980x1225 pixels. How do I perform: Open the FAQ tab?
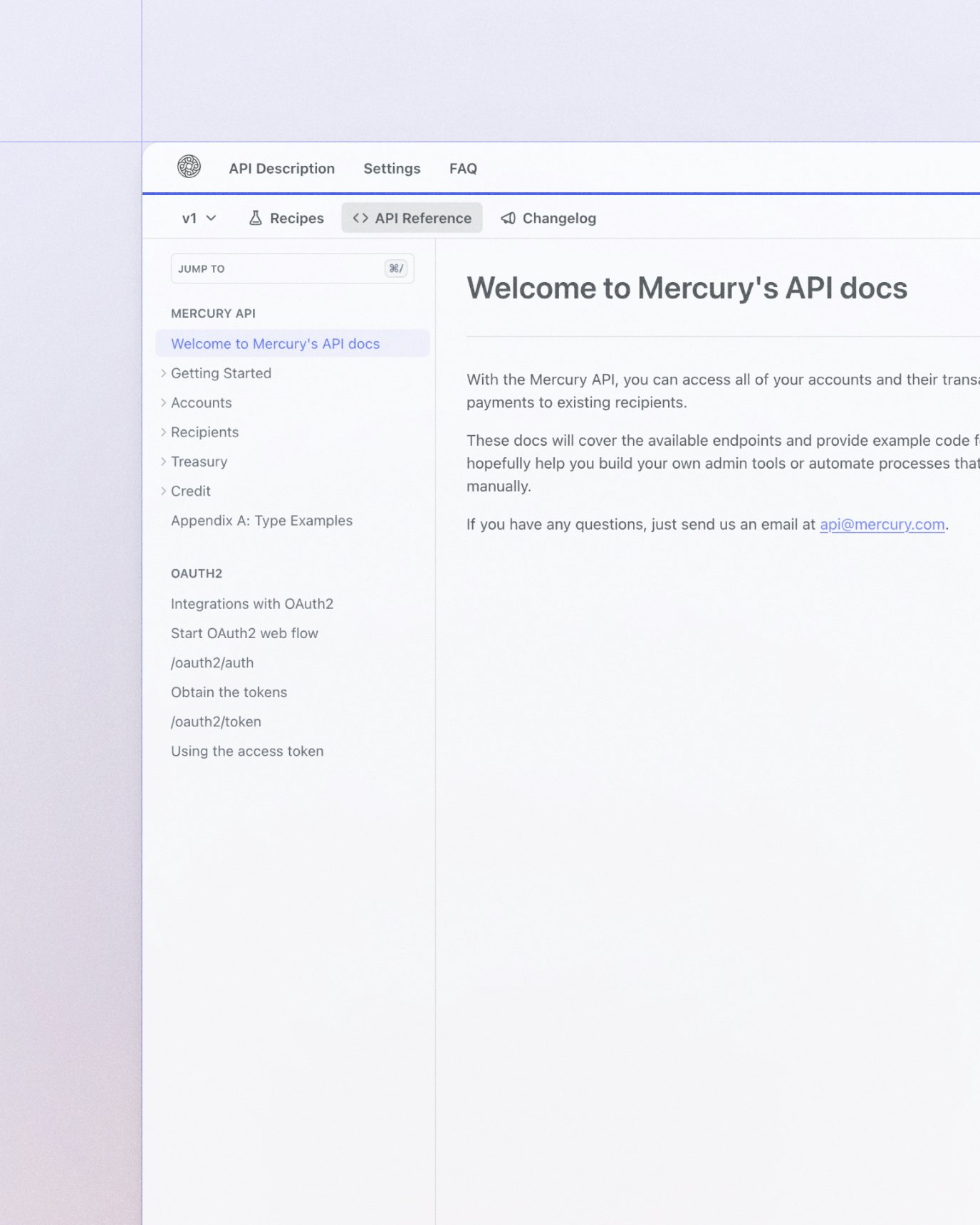coord(463,168)
